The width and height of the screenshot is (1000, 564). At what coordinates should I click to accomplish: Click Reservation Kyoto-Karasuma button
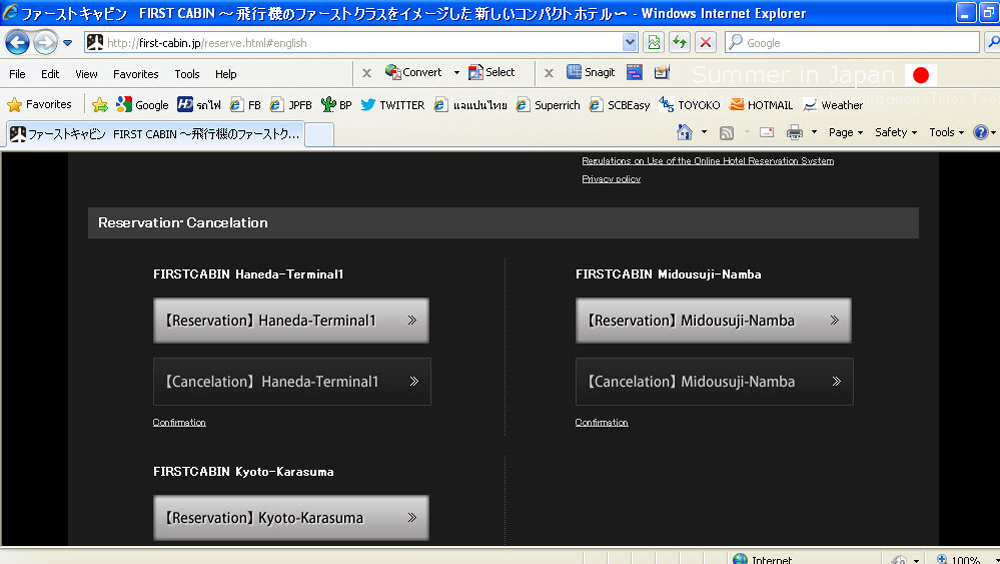click(291, 517)
